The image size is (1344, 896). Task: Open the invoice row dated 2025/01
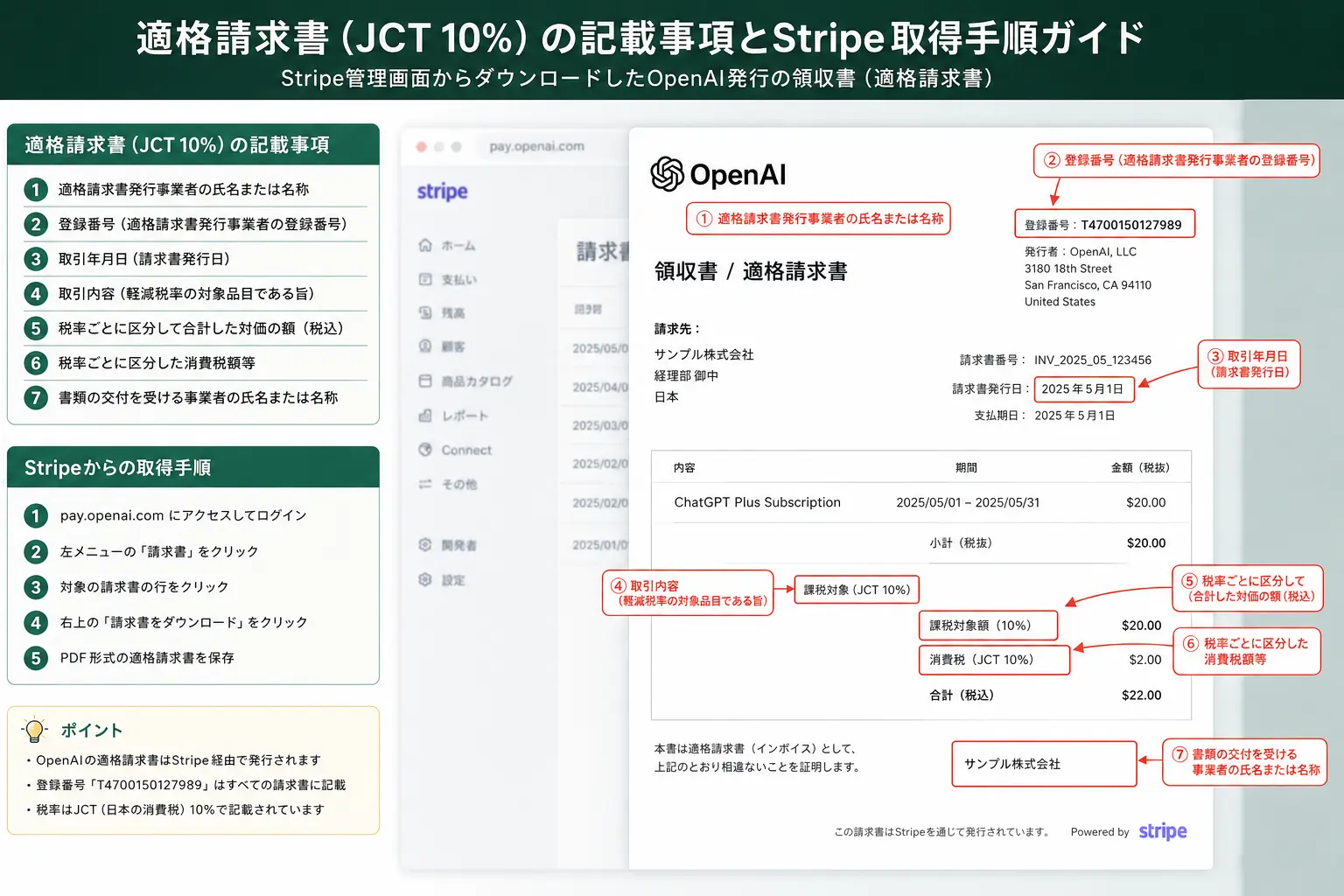600,544
